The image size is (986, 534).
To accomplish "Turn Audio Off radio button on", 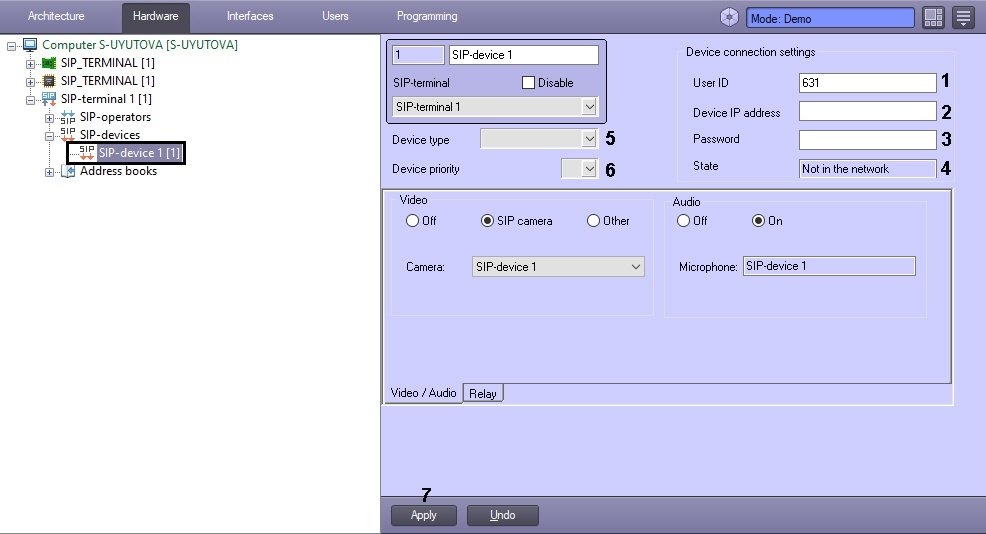I will (x=684, y=221).
